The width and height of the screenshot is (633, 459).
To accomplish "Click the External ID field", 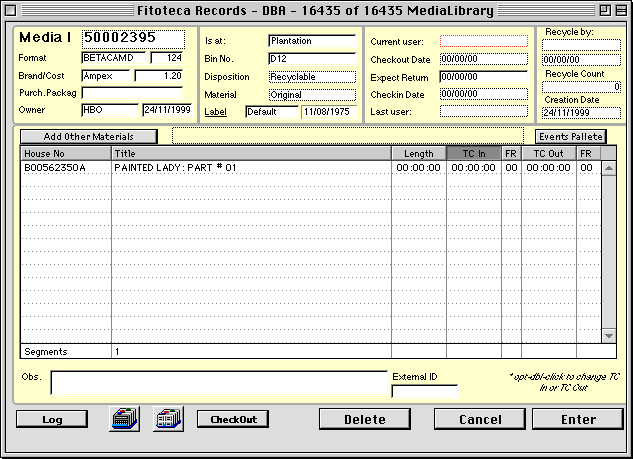I will coord(425,391).
